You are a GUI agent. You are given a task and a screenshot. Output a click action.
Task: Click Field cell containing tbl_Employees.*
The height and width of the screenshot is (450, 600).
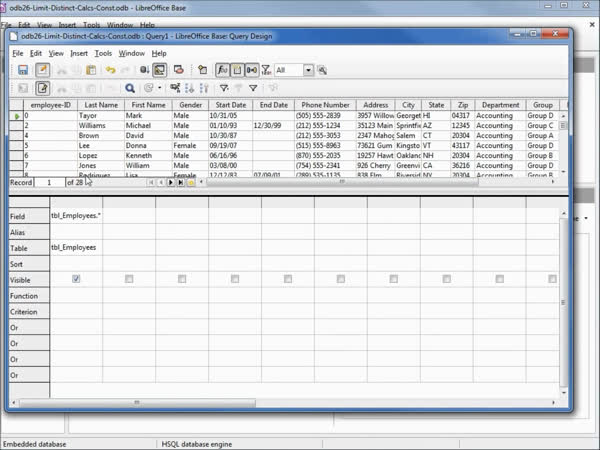[76, 216]
